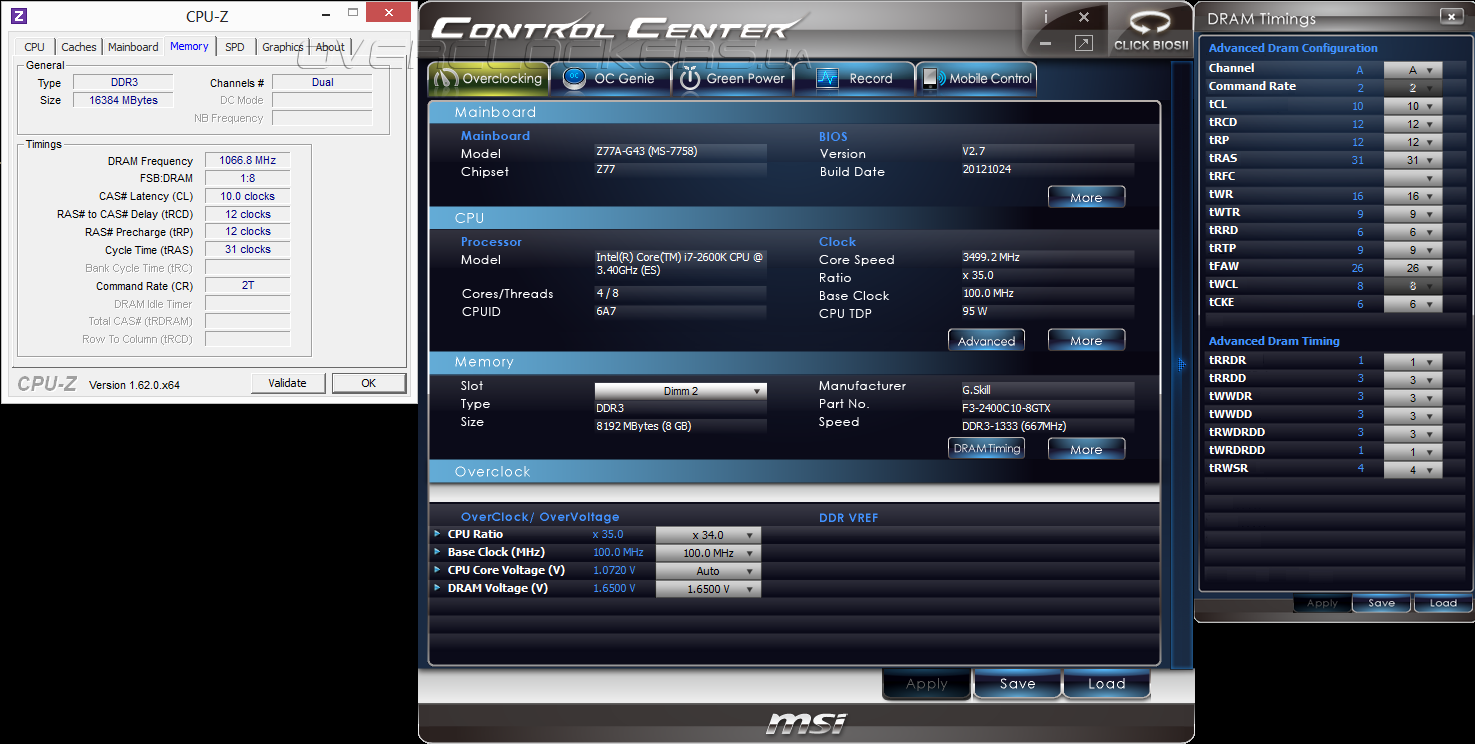Image resolution: width=1475 pixels, height=744 pixels.
Task: Click the part number F3-2400C10-8GTX
Action: point(1006,408)
